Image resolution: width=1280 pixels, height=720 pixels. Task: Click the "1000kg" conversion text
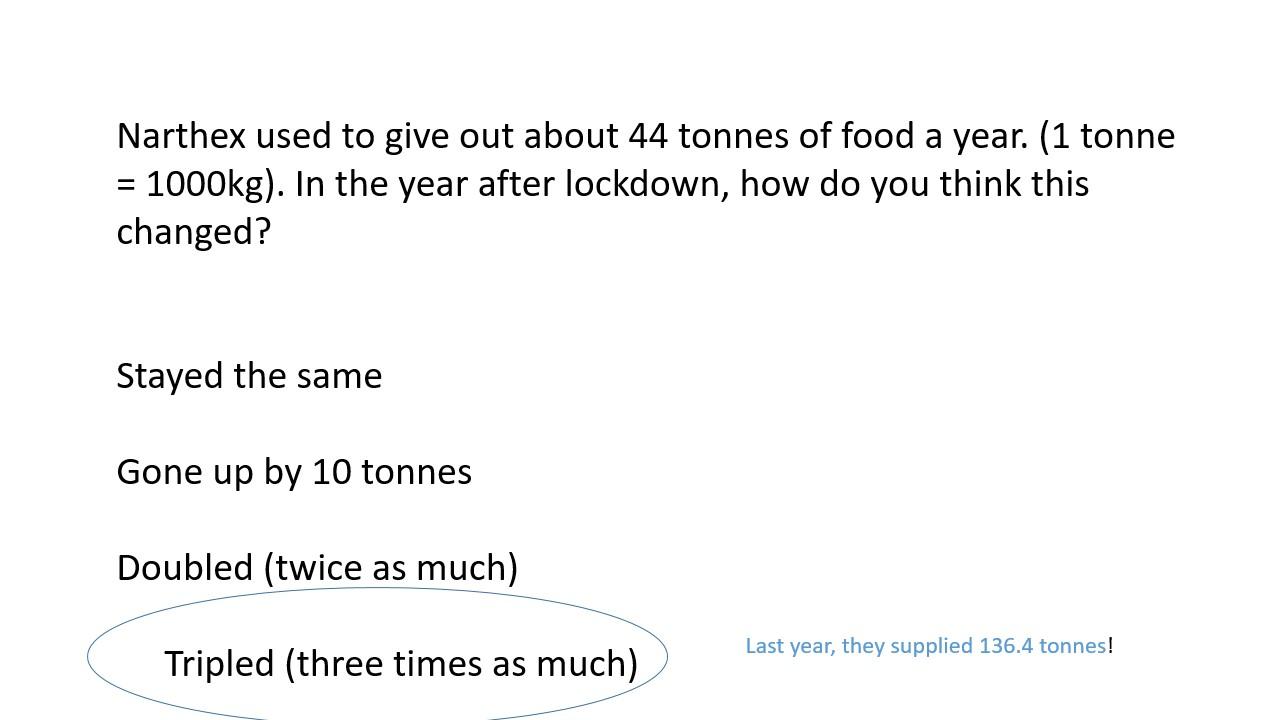[209, 184]
